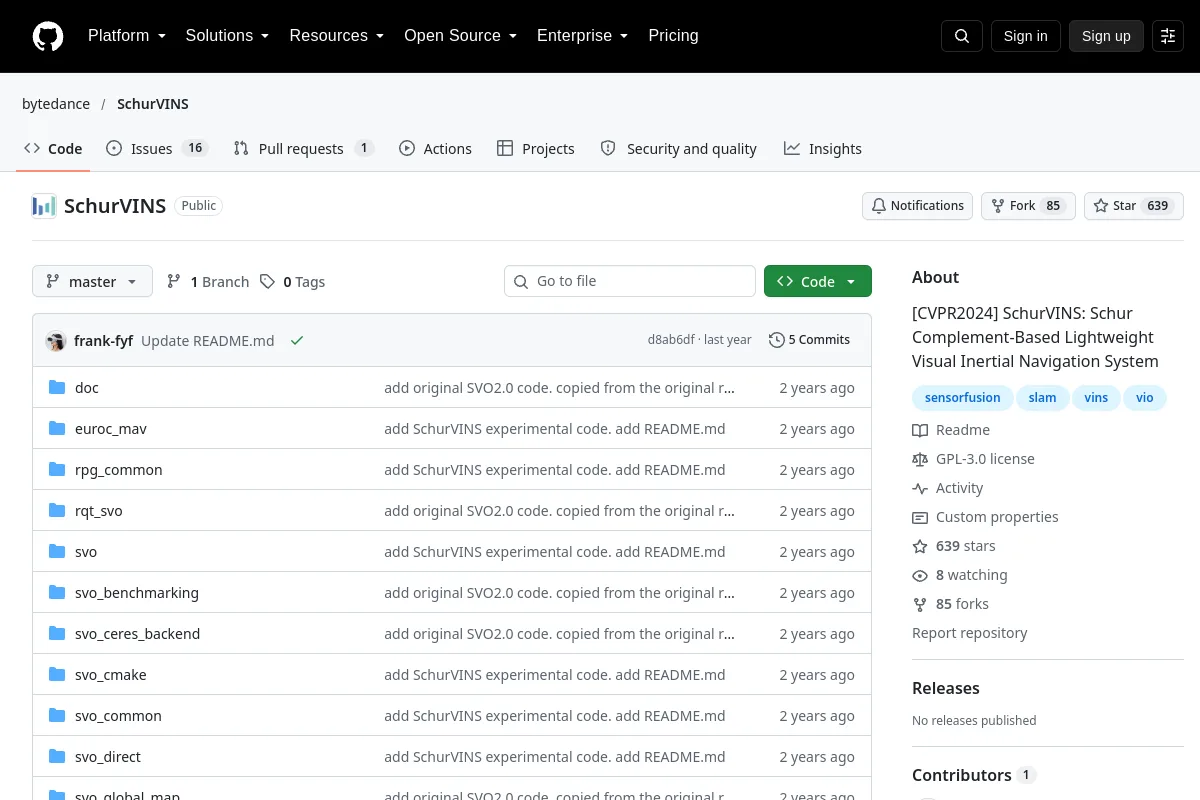Open the doc folder icon
The height and width of the screenshot is (800, 1200).
pos(57,388)
